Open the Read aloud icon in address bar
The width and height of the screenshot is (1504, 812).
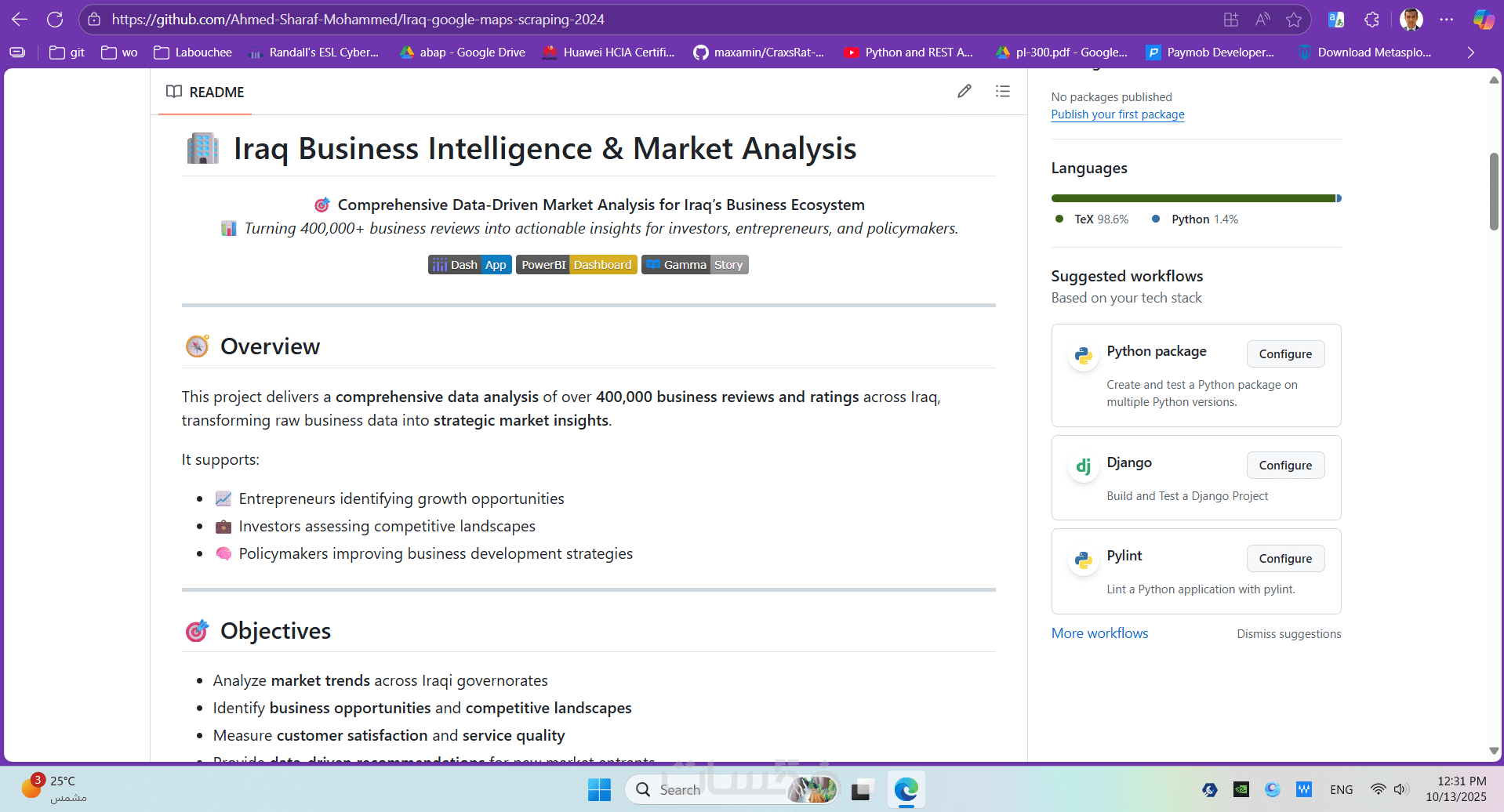(1262, 20)
